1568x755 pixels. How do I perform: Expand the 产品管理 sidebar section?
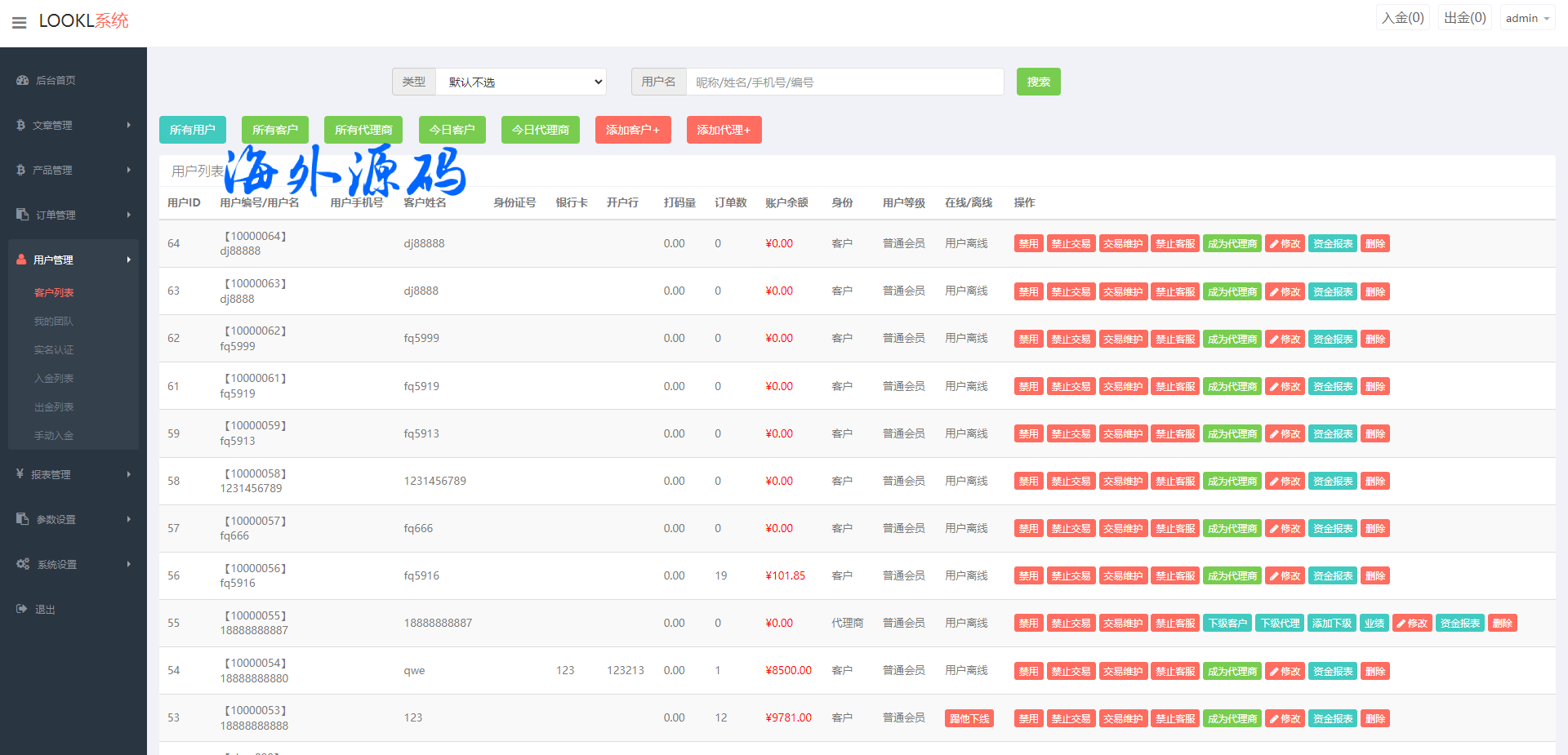click(x=73, y=170)
